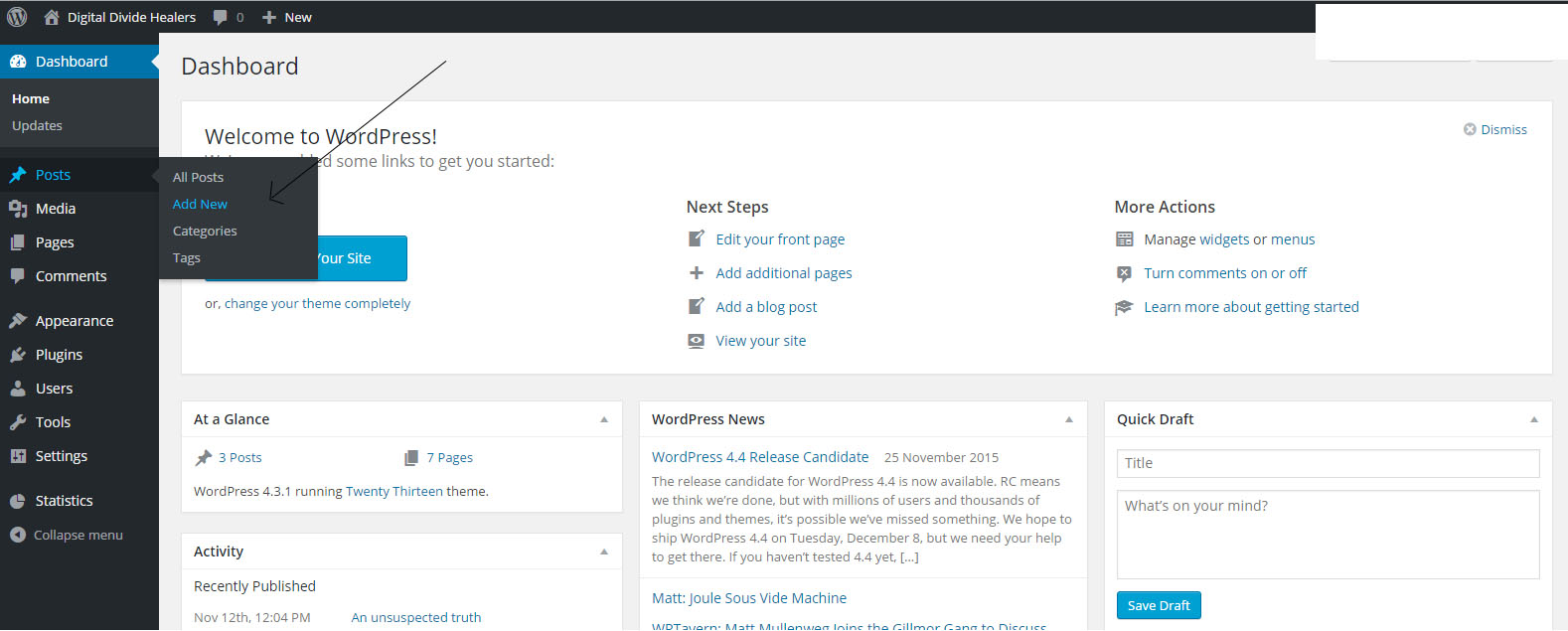
Task: Collapse the At a Glance panel
Action: point(604,419)
